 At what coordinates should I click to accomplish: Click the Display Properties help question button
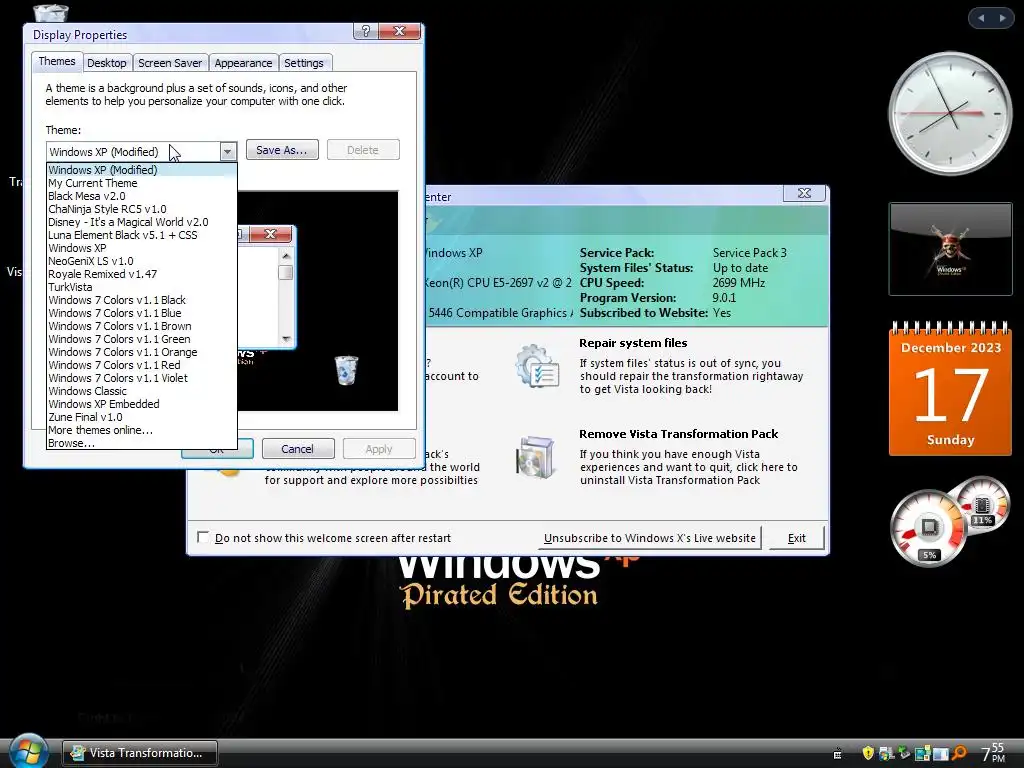tap(366, 31)
